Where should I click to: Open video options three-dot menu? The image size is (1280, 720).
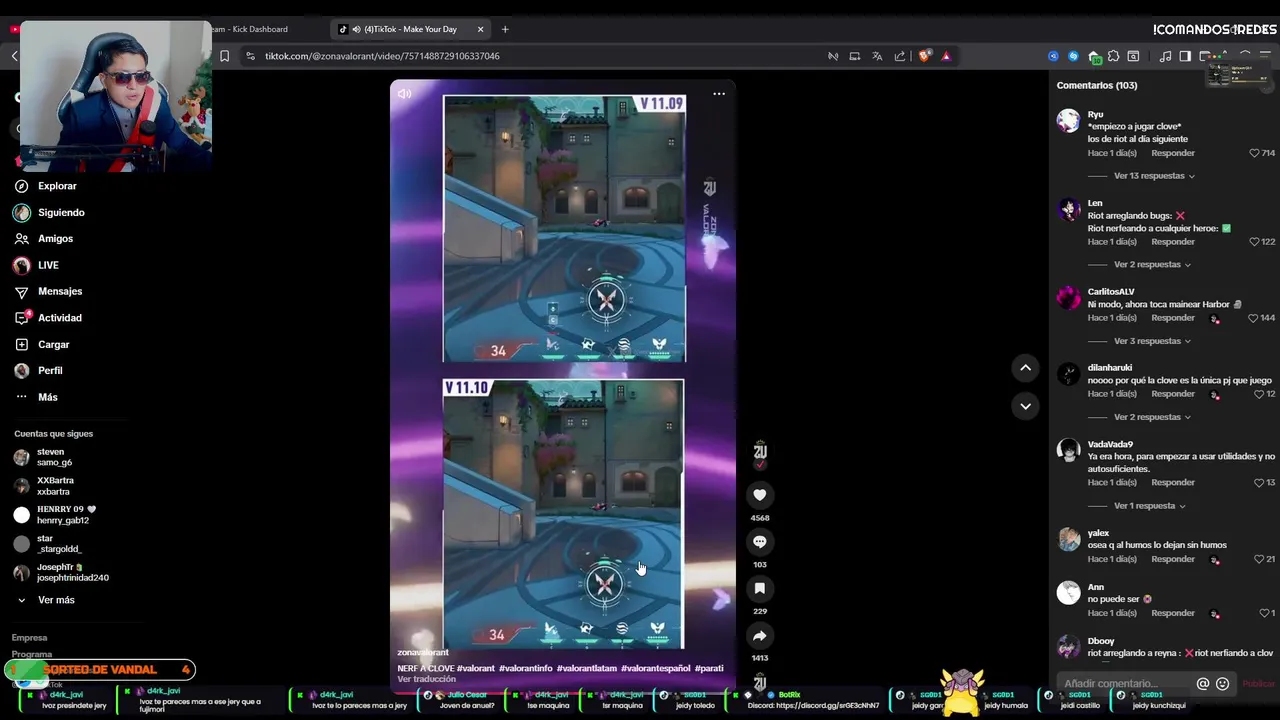719,94
